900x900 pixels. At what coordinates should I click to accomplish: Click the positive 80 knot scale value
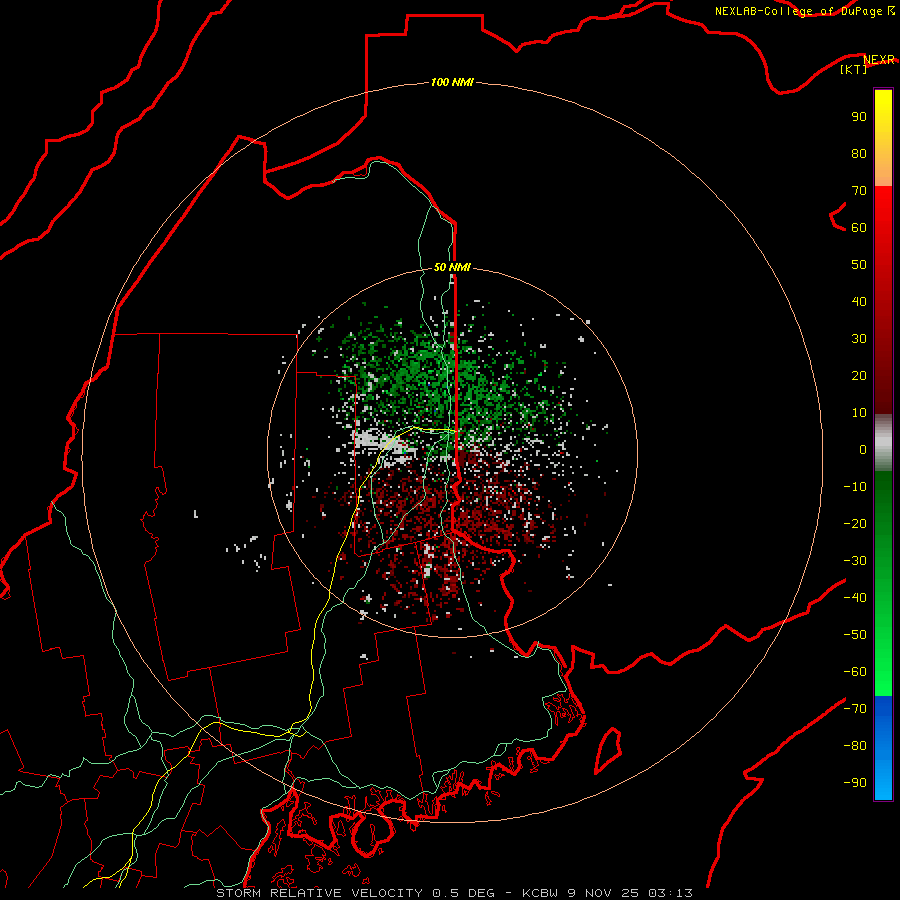pos(859,153)
